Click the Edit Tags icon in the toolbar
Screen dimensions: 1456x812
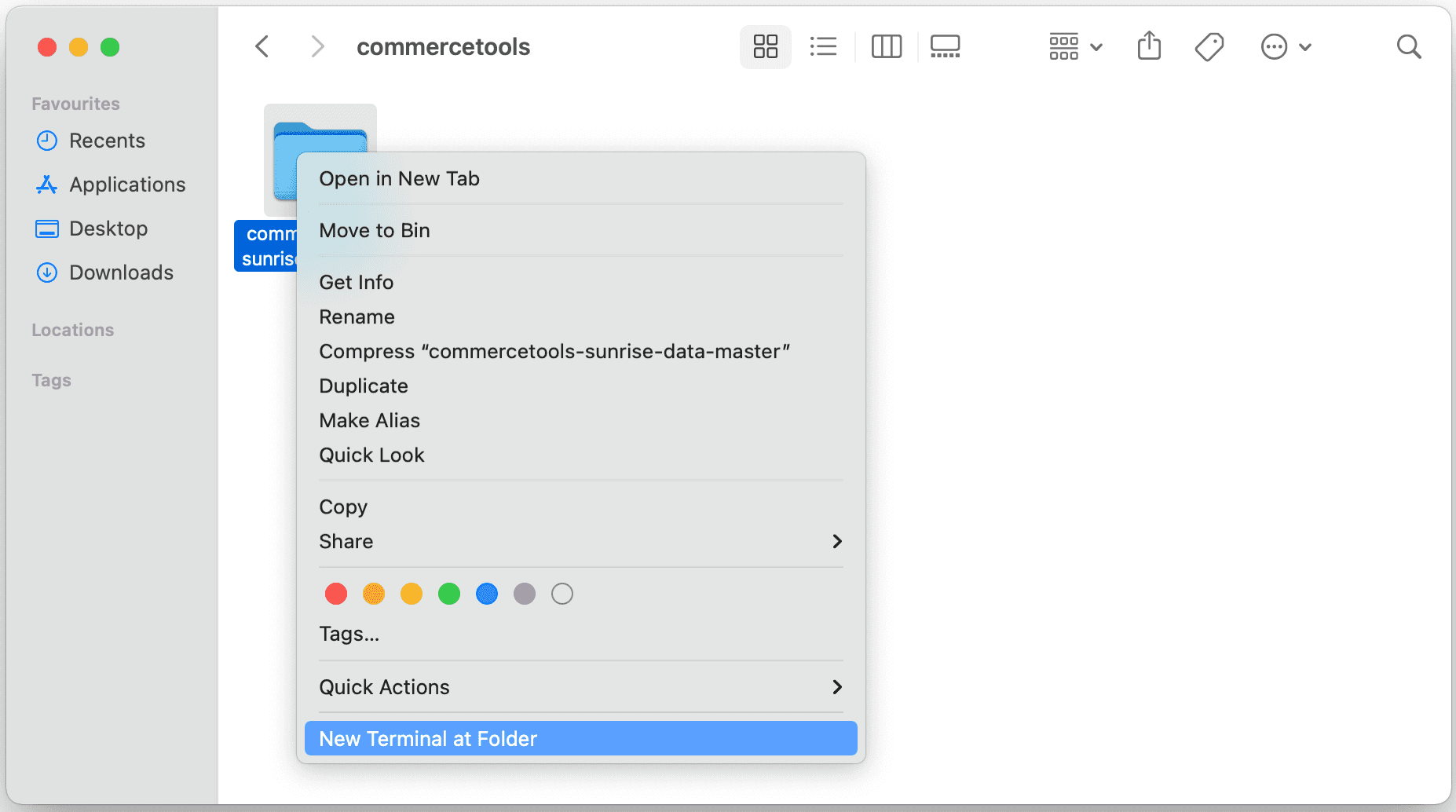1209,47
